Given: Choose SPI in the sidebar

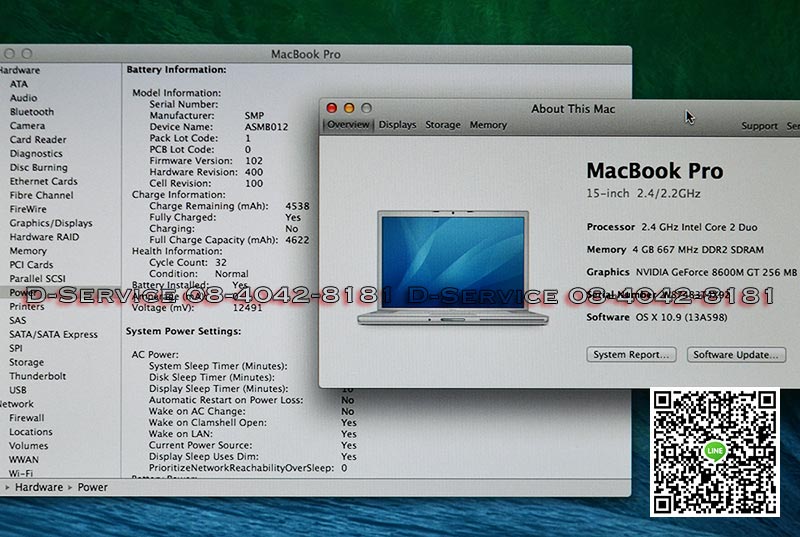Looking at the screenshot, I should click(x=16, y=348).
